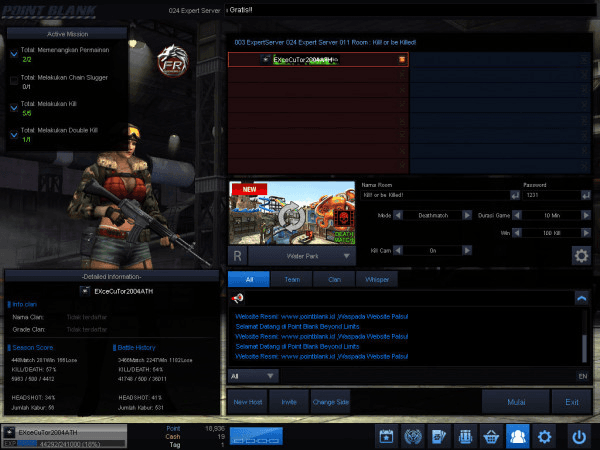Click first Website Resmi chat message
This screenshot has height=450, width=600.
coord(321,316)
